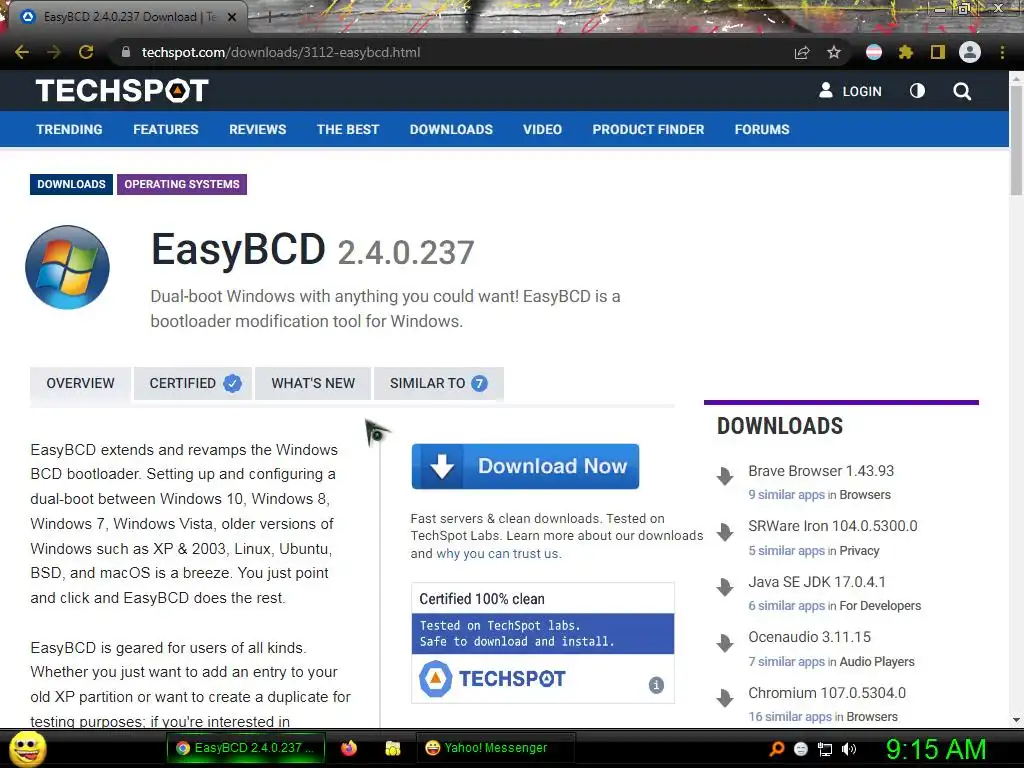Click the lock icon in the address bar
The image size is (1024, 768).
126,52
